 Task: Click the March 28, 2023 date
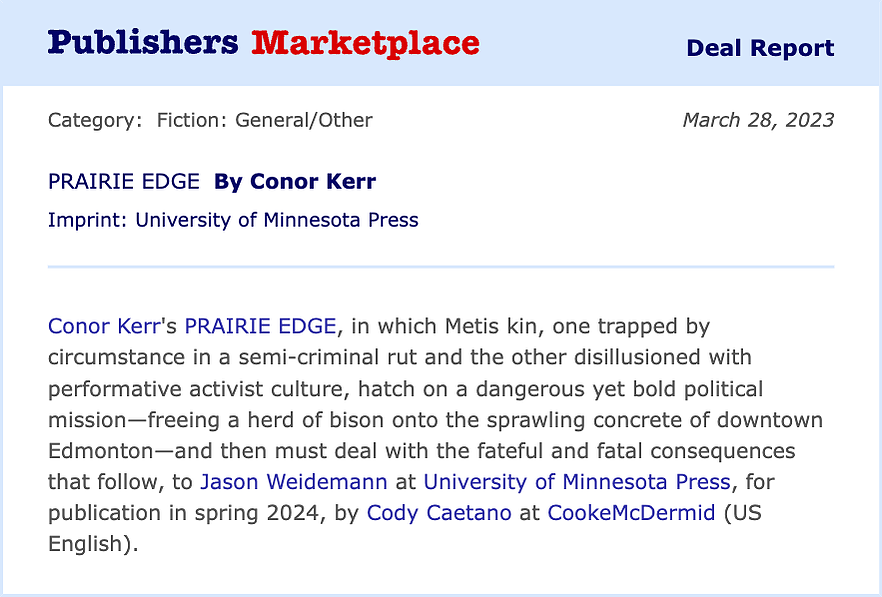(758, 120)
